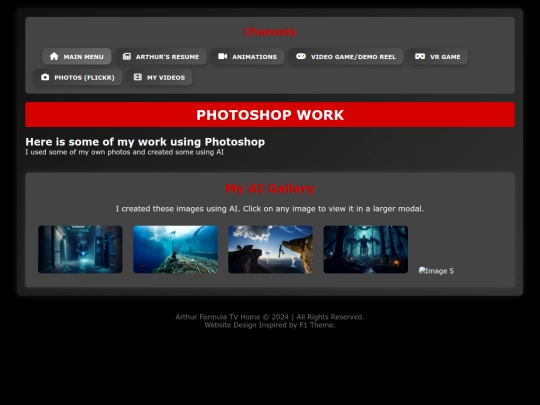Click the gamepad icon for Video Game
540x405 pixels.
pyautogui.click(x=301, y=56)
